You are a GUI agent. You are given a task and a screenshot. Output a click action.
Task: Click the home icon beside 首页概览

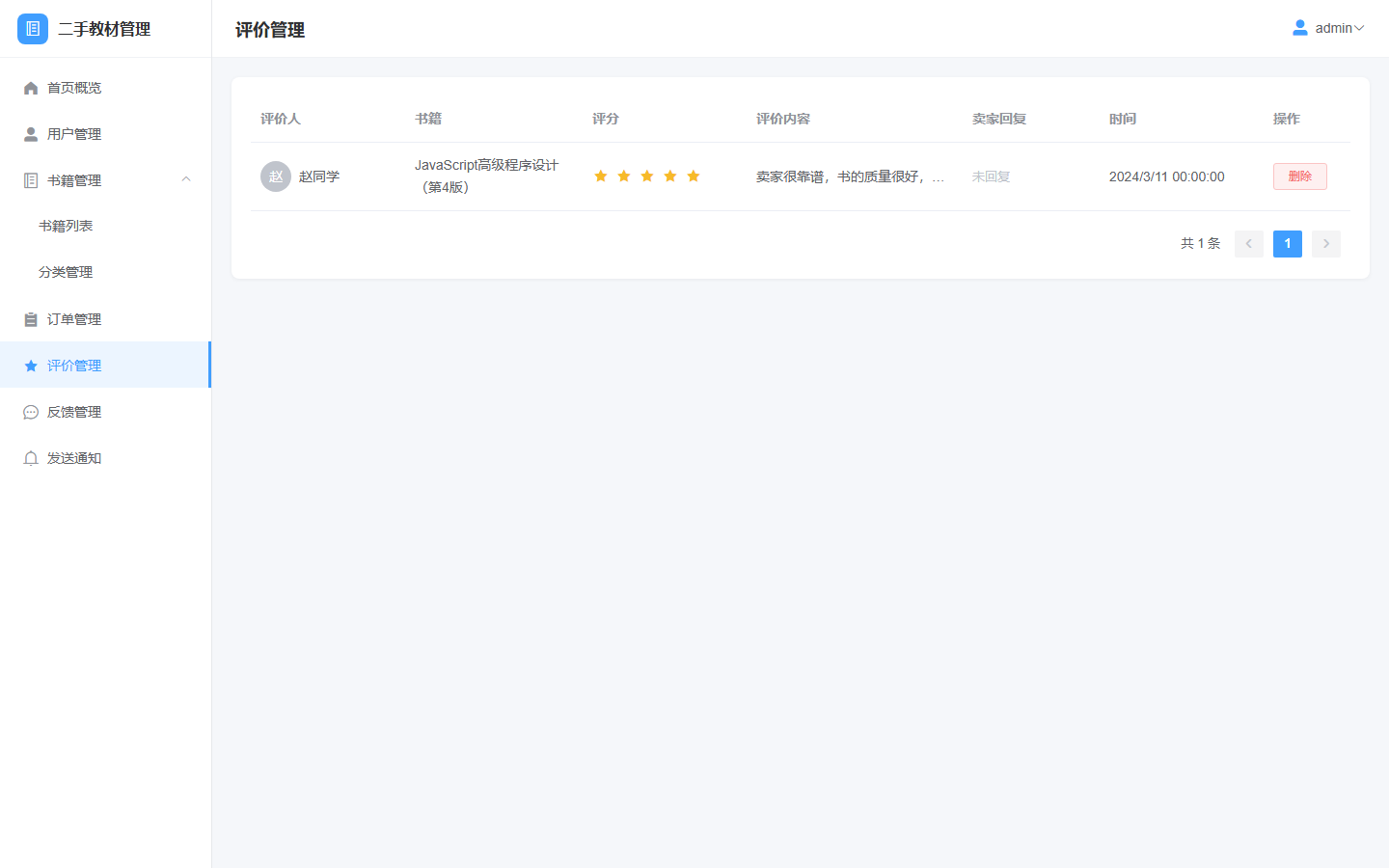tap(31, 88)
